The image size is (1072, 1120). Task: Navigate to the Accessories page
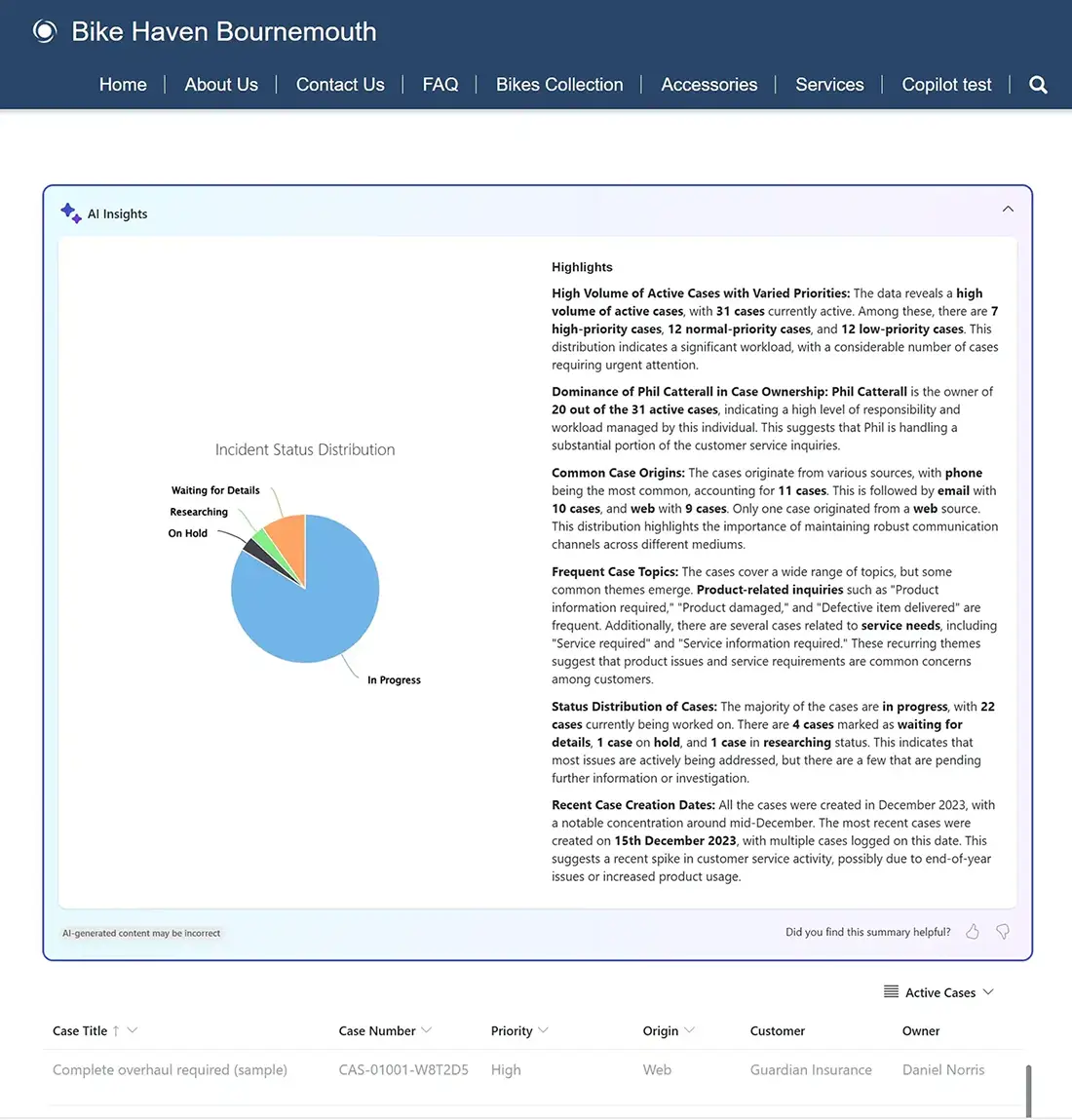[x=708, y=85]
